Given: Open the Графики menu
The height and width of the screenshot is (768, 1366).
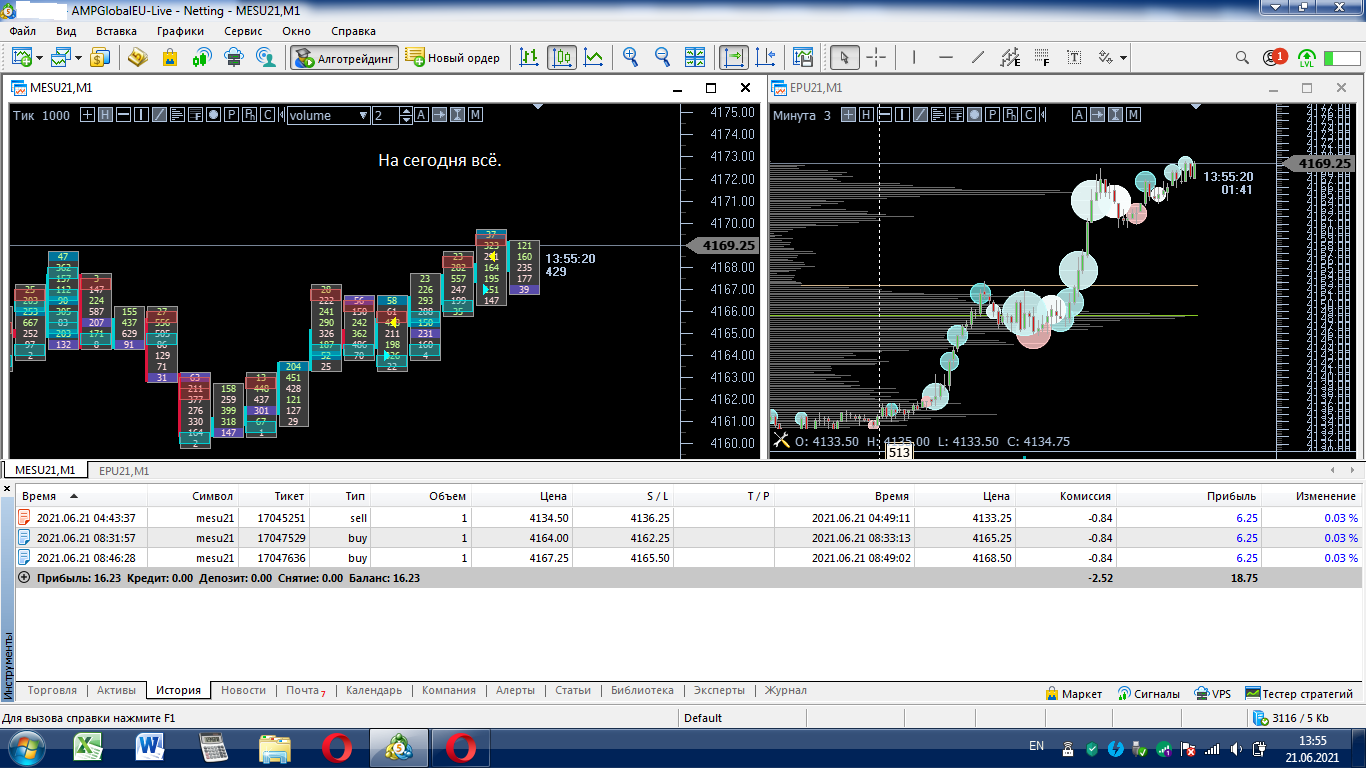Looking at the screenshot, I should [180, 31].
